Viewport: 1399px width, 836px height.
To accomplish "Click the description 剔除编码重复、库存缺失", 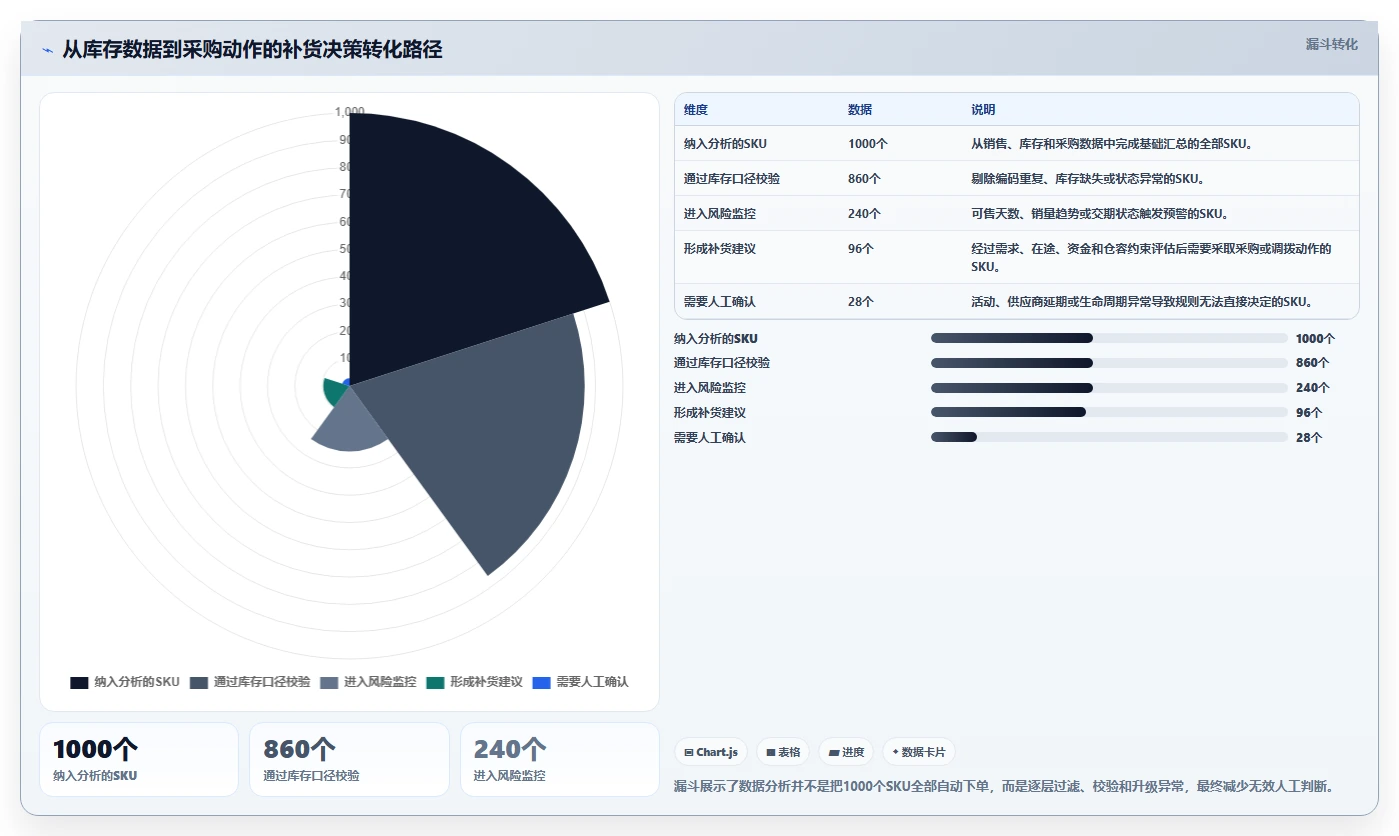I will pos(1088,179).
